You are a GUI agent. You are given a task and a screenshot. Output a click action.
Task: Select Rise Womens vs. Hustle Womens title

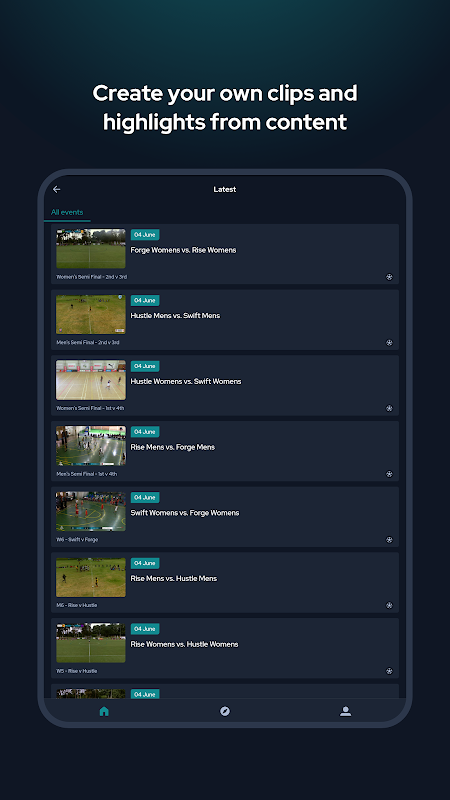[x=184, y=644]
